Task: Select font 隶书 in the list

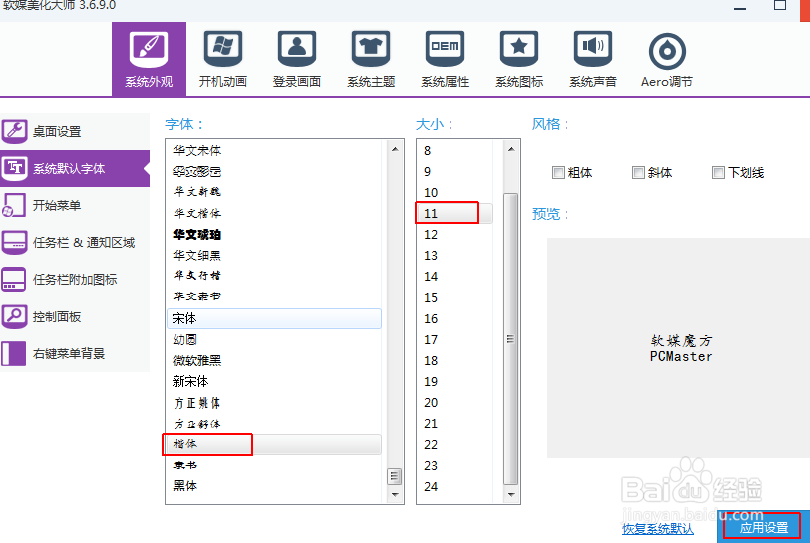Action: 274,465
